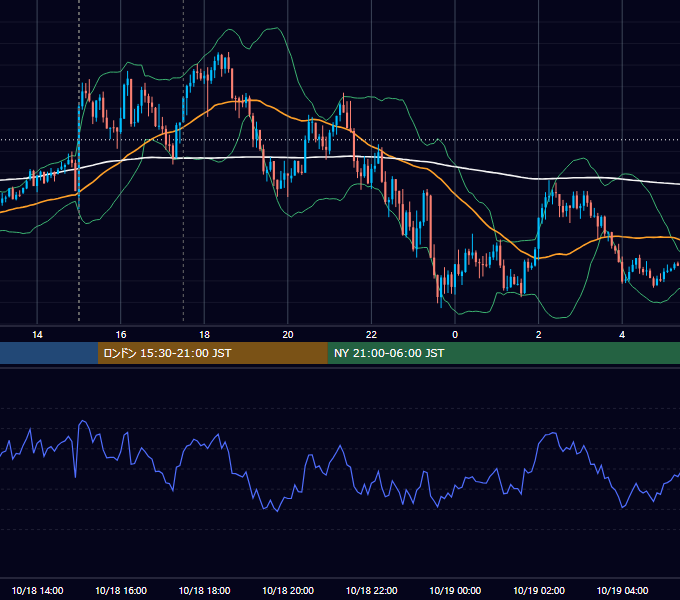
Task: Click the blue session bar before ロンドン
Action: tap(49, 353)
